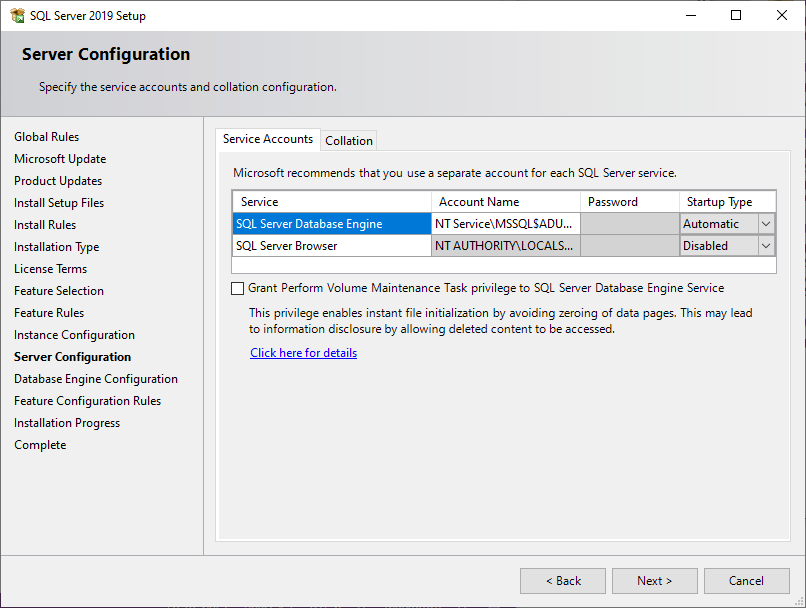Click the SQL Server Setup title bar icon
This screenshot has width=806, height=608.
tap(17, 16)
